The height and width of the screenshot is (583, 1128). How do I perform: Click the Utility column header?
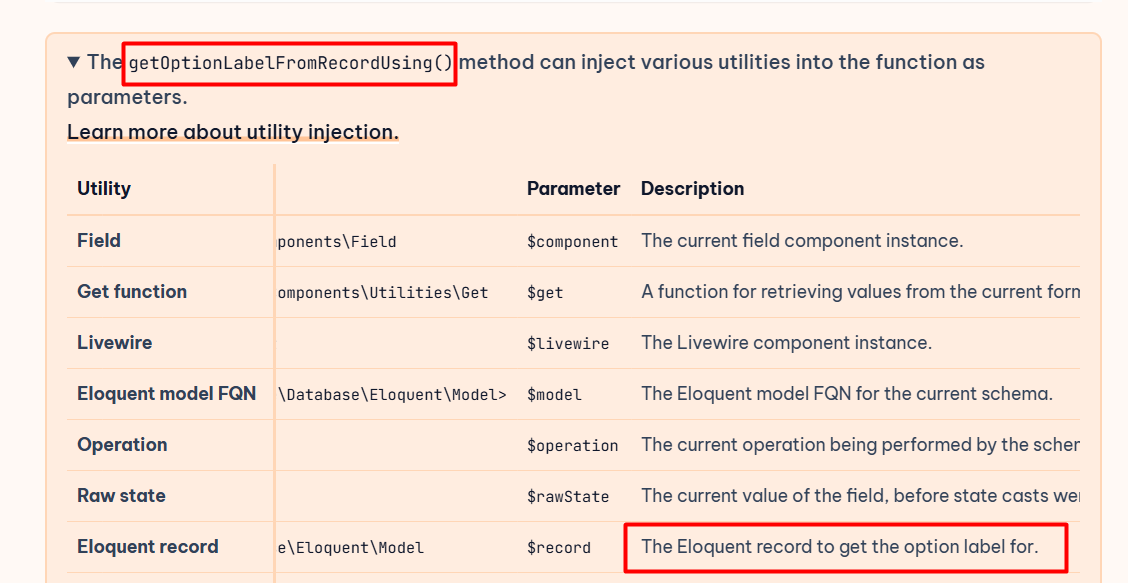click(x=104, y=189)
